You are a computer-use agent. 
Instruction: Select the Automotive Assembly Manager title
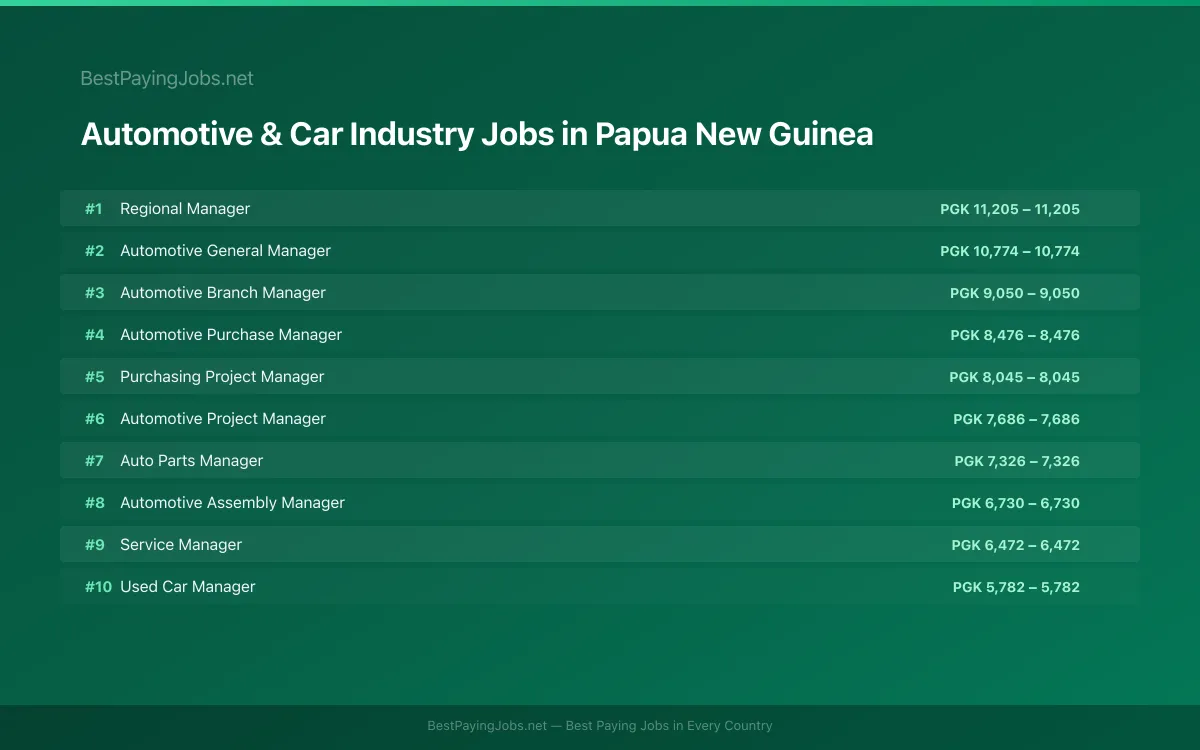pyautogui.click(x=232, y=503)
